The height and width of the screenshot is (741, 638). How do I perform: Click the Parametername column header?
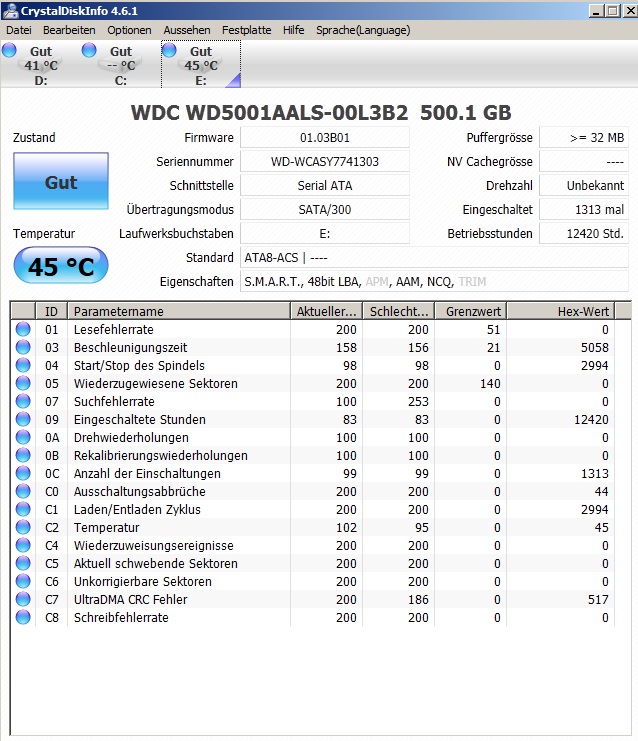click(179, 311)
